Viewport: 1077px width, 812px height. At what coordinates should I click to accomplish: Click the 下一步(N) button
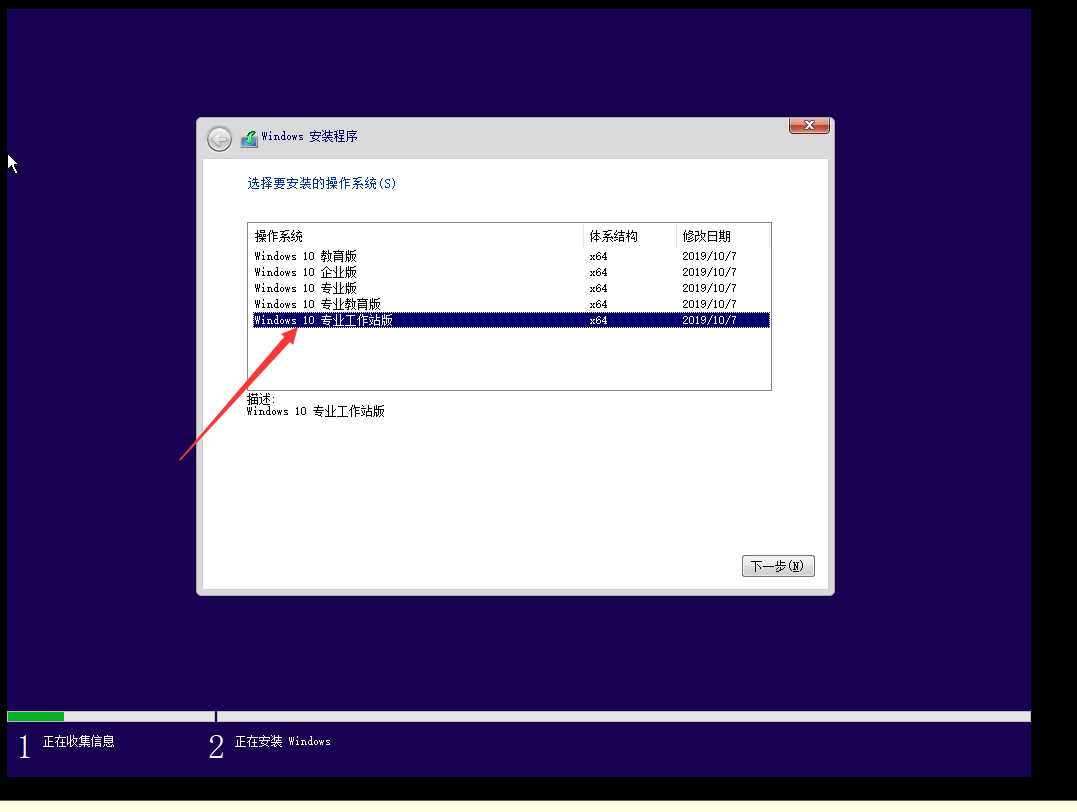pyautogui.click(x=778, y=566)
